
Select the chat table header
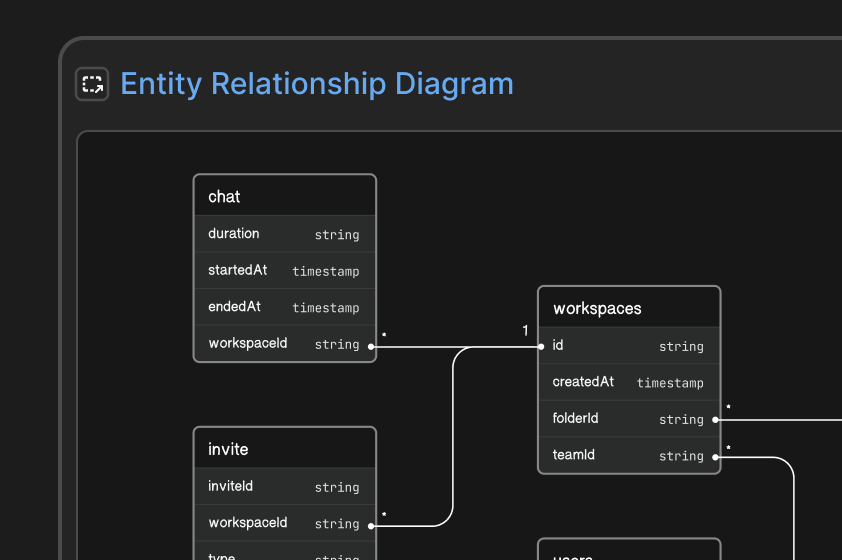pos(285,196)
